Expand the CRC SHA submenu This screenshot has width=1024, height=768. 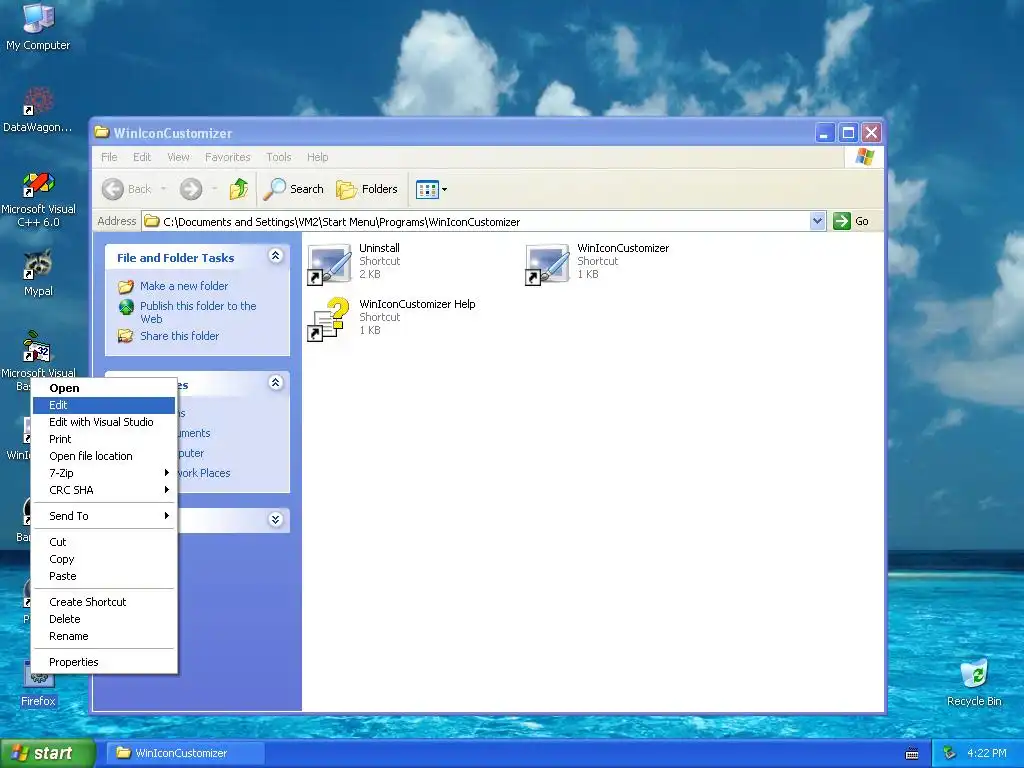(104, 490)
